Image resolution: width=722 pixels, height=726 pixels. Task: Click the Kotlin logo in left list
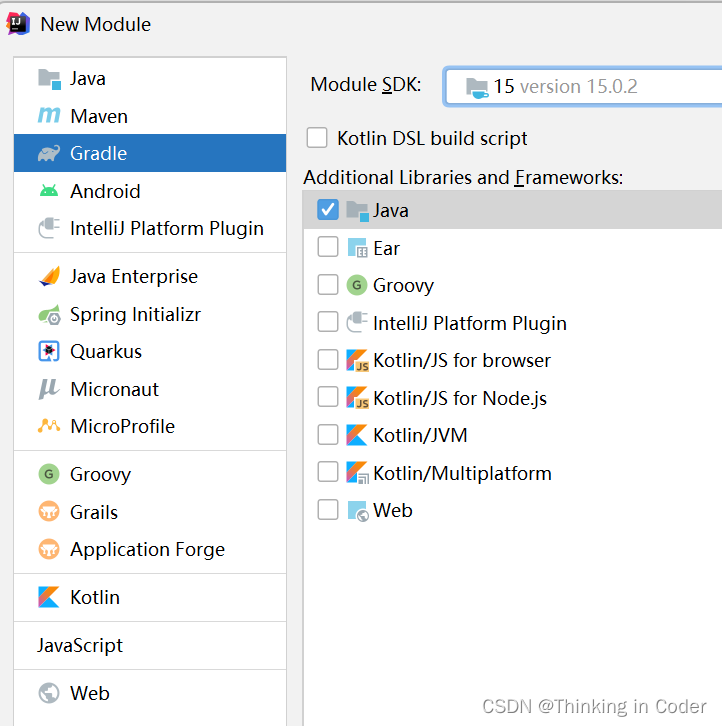49,597
